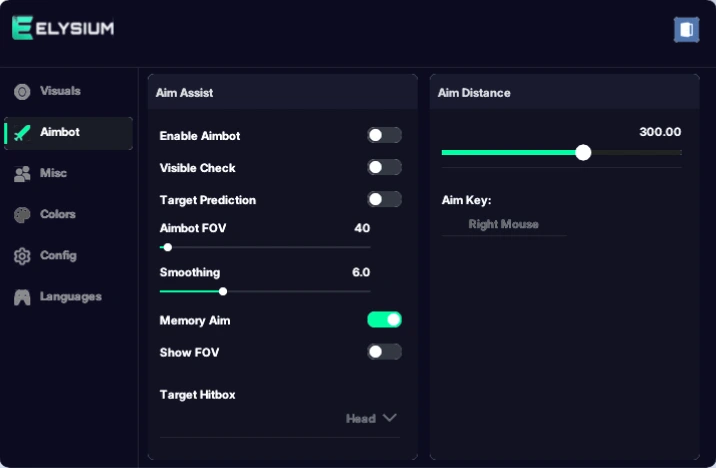Toggle the Visible Check switch

click(x=384, y=167)
